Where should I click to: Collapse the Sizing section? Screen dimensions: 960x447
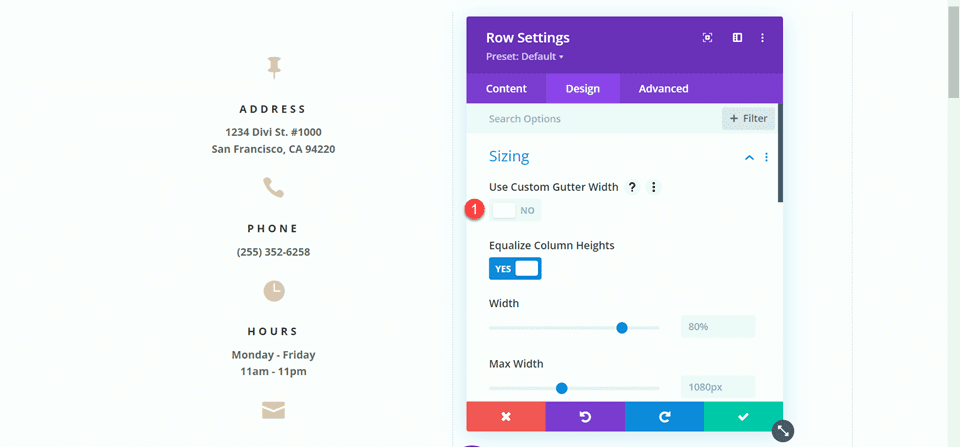[x=749, y=157]
